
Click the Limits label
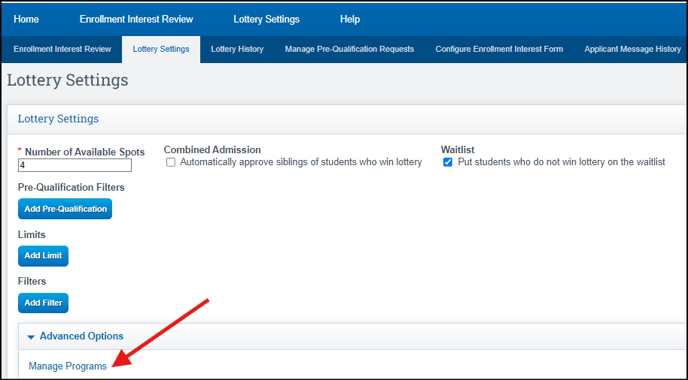32,235
